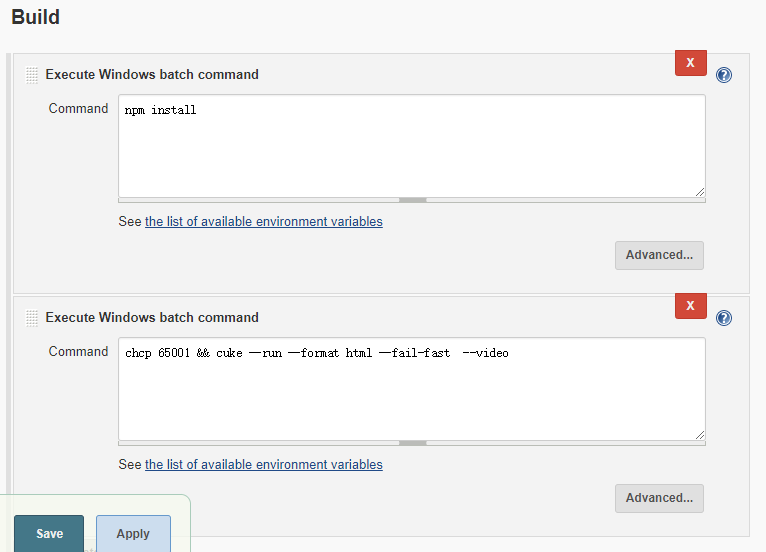
Task: Click resize bar under npm install field
Action: (x=412, y=200)
